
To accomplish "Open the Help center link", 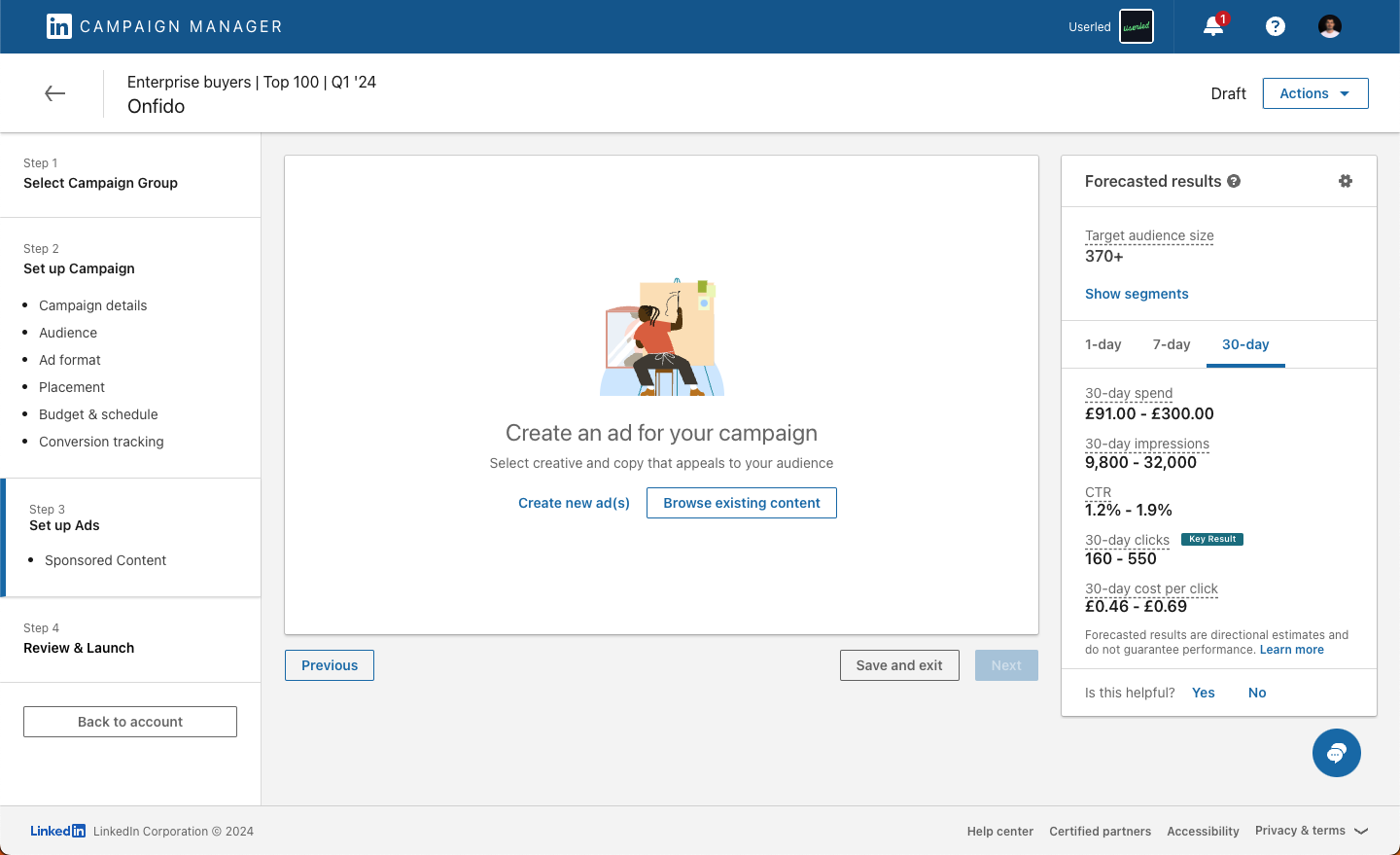I will [1000, 832].
